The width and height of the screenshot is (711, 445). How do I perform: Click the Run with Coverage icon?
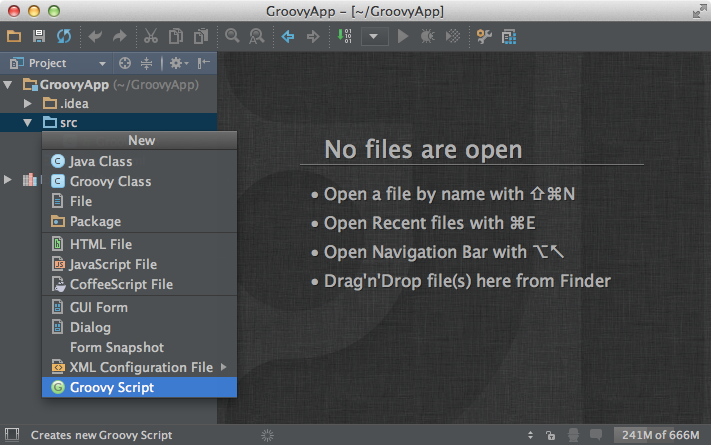click(x=453, y=36)
